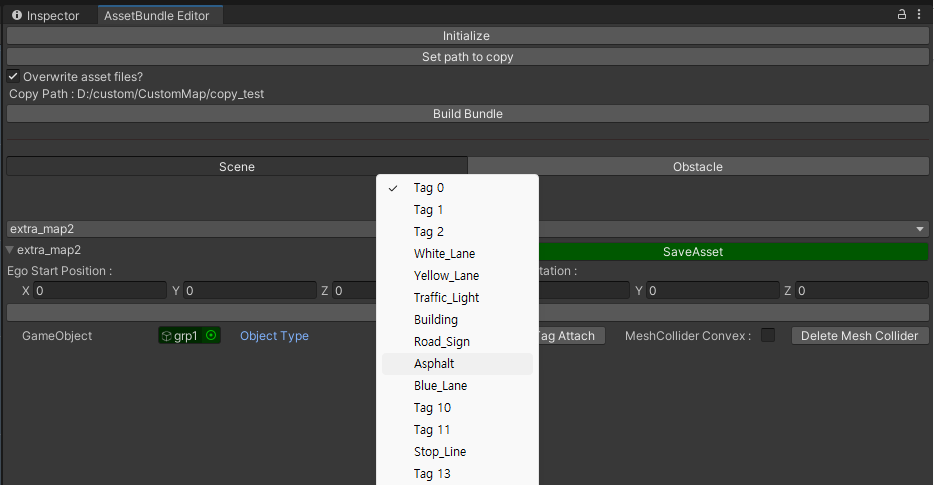
Task: Click the Inspector tab info icon
Action: 17,16
